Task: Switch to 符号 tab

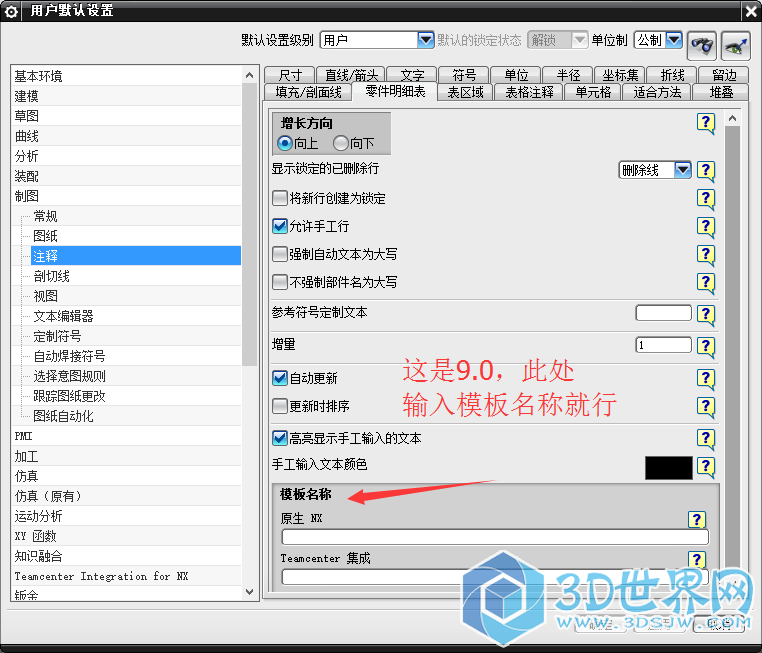Action: pos(464,75)
